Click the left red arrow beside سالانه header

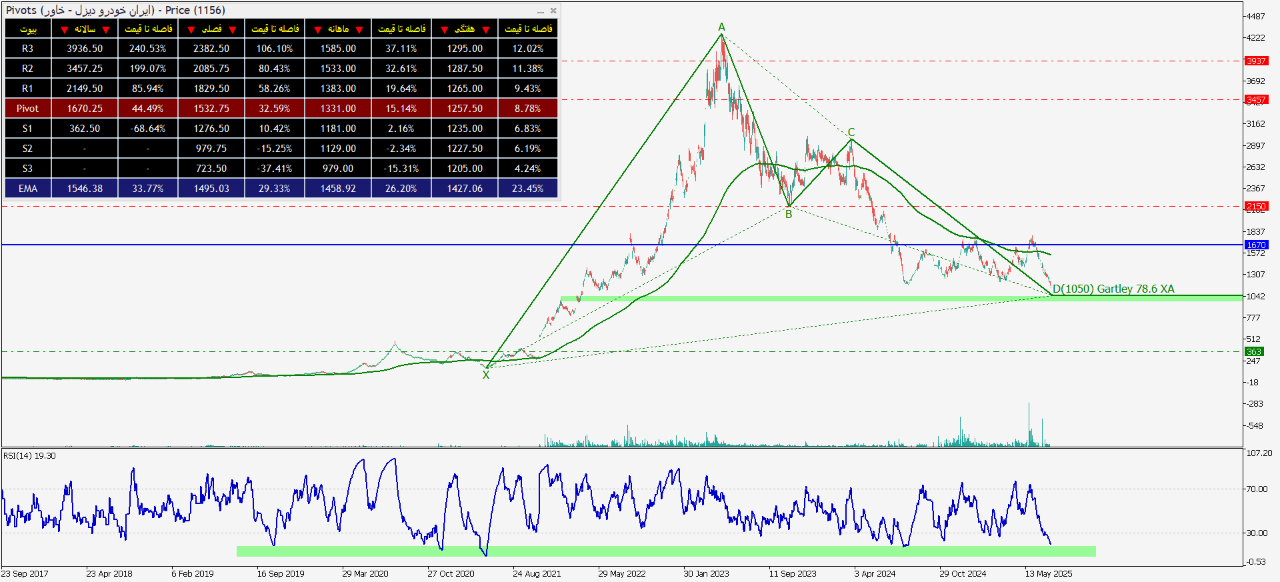(66, 29)
